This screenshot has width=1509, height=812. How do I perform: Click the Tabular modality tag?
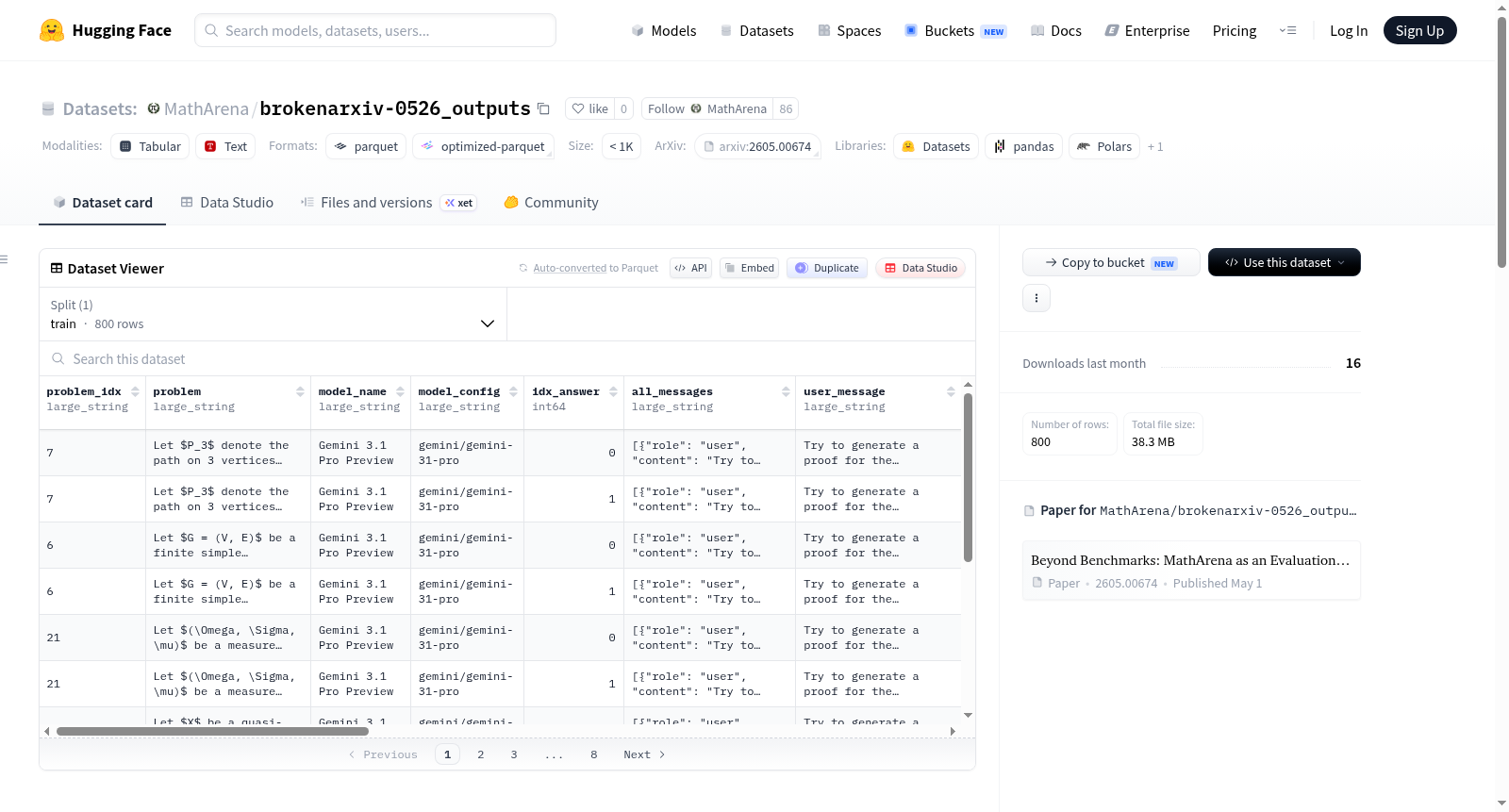150,146
